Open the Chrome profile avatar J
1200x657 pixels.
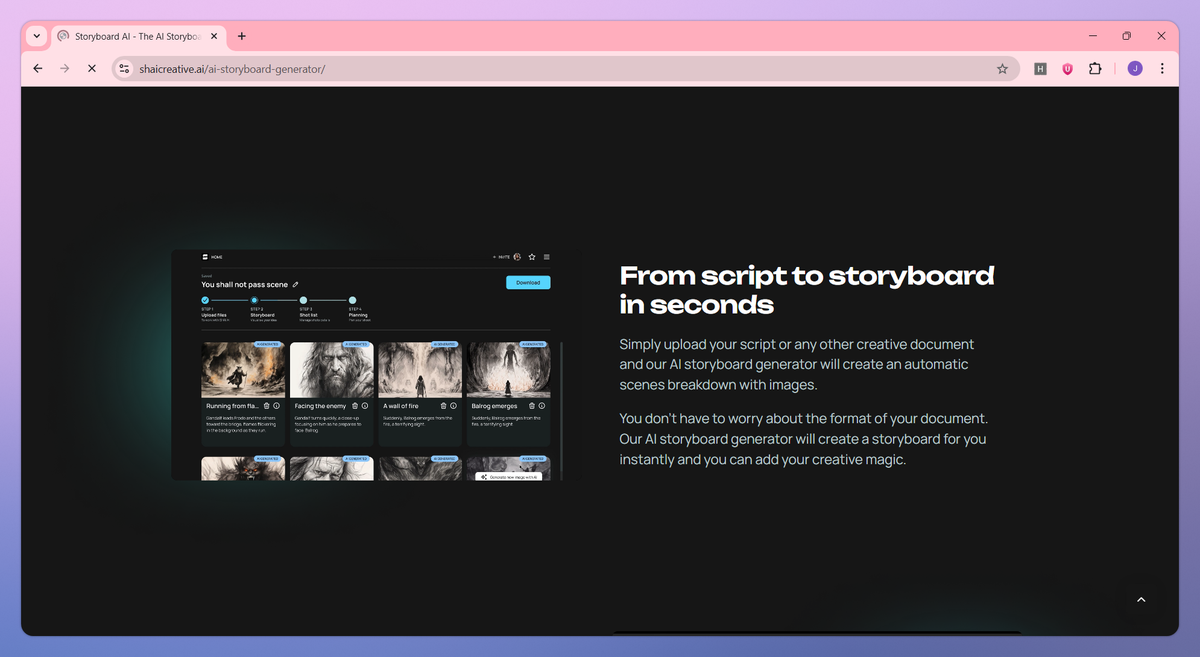pos(1134,69)
